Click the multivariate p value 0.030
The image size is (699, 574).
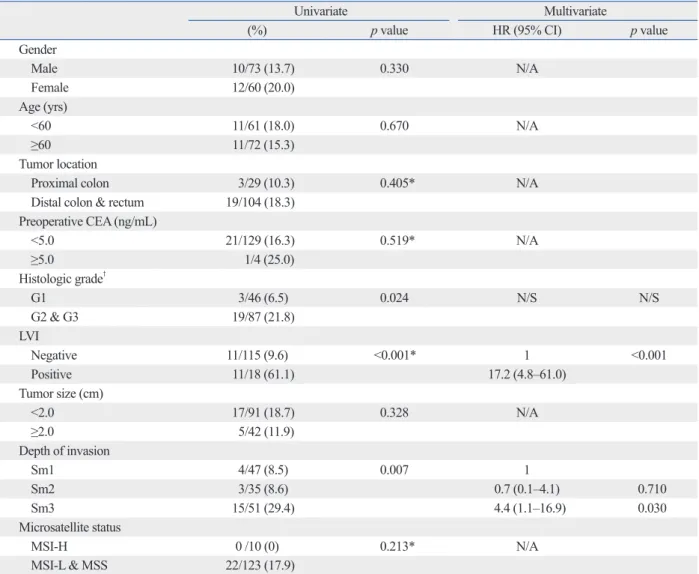coord(652,509)
